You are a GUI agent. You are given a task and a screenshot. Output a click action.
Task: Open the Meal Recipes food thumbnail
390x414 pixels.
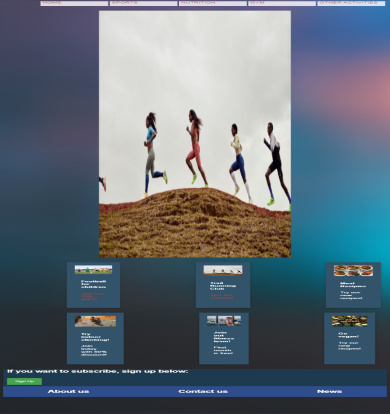(x=353, y=270)
